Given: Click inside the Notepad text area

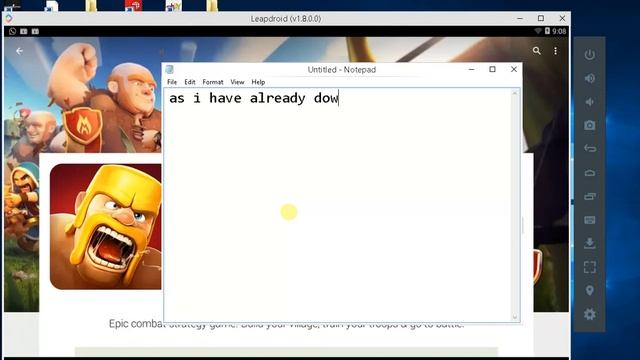Looking at the screenshot, I should coord(338,205).
